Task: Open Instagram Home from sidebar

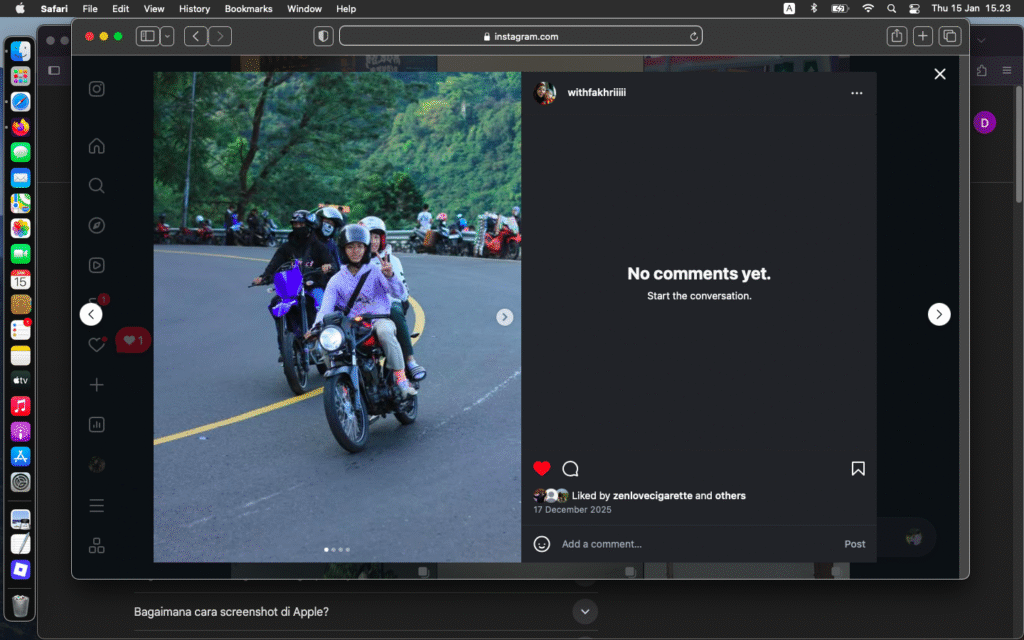Action: point(97,146)
